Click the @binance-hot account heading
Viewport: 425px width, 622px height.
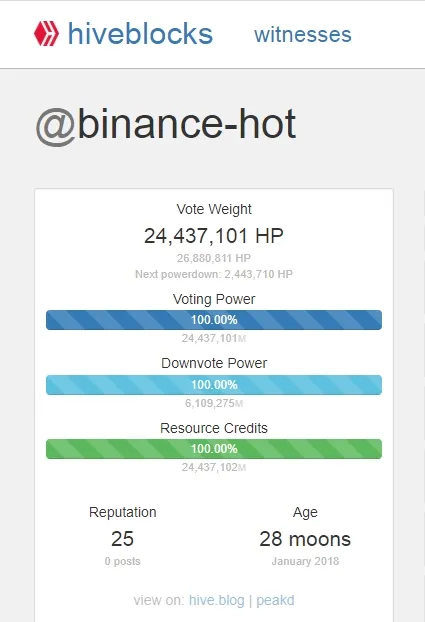(166, 124)
